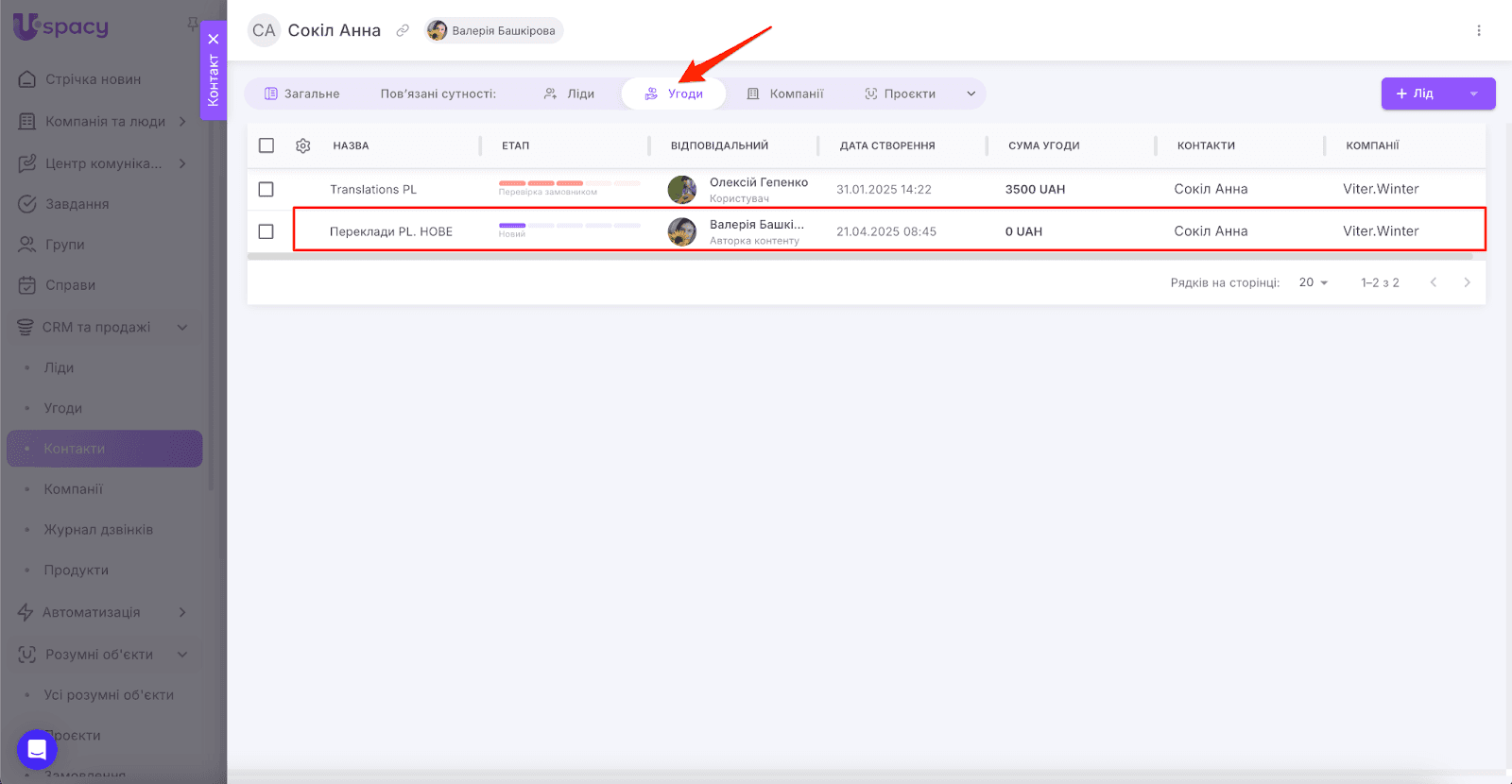Close the Контакт side panel
Image resolution: width=1512 pixels, height=784 pixels.
click(x=214, y=39)
